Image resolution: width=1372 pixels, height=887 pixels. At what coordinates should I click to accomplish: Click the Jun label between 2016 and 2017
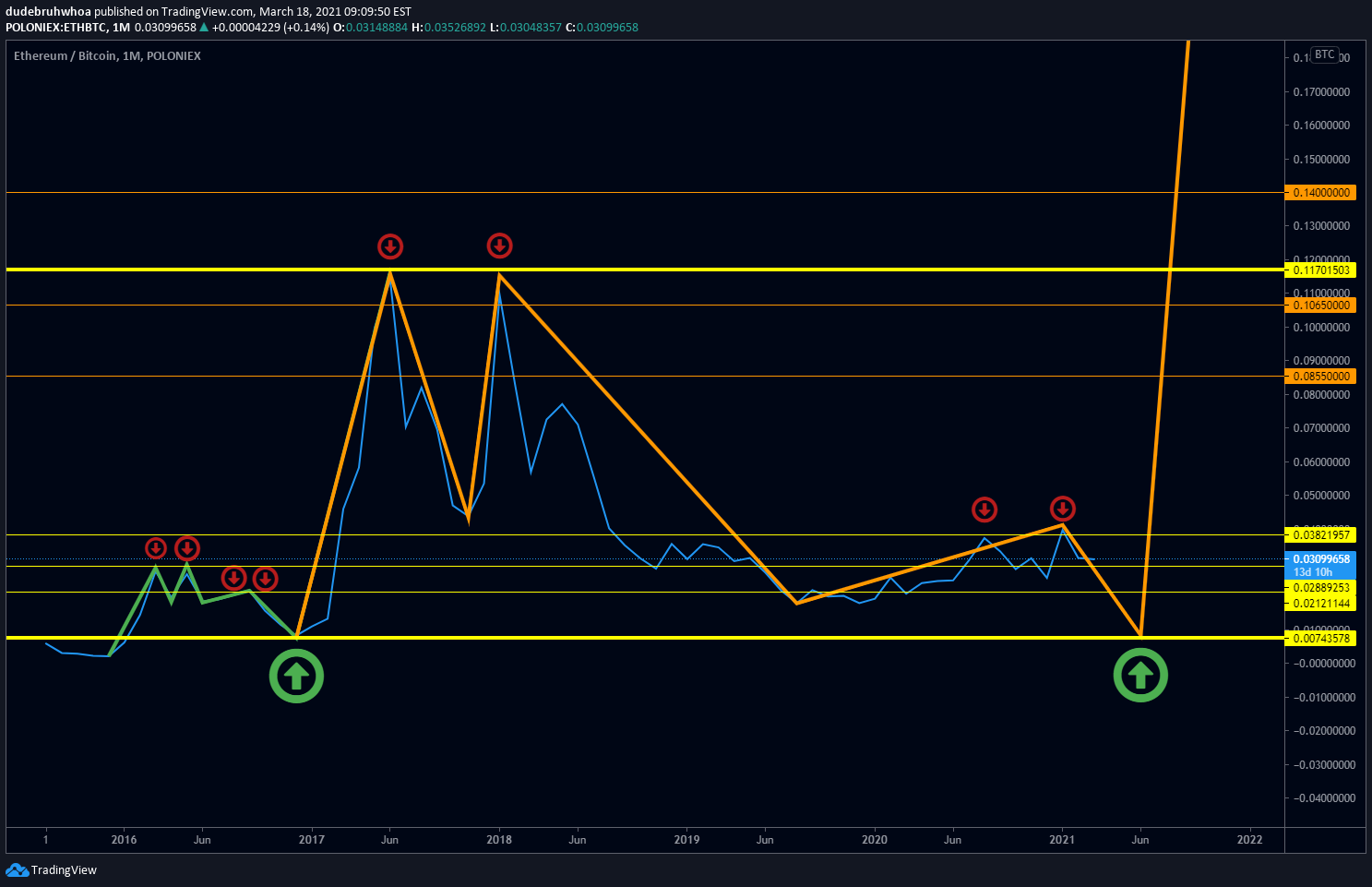pyautogui.click(x=202, y=840)
